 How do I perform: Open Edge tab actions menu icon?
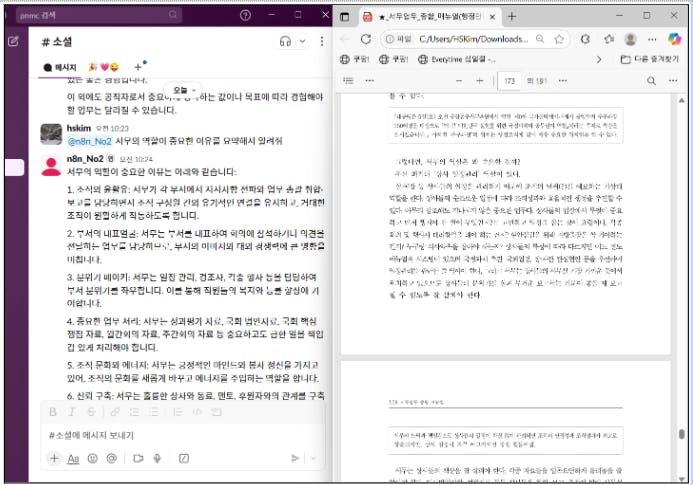pyautogui.click(x=344, y=17)
